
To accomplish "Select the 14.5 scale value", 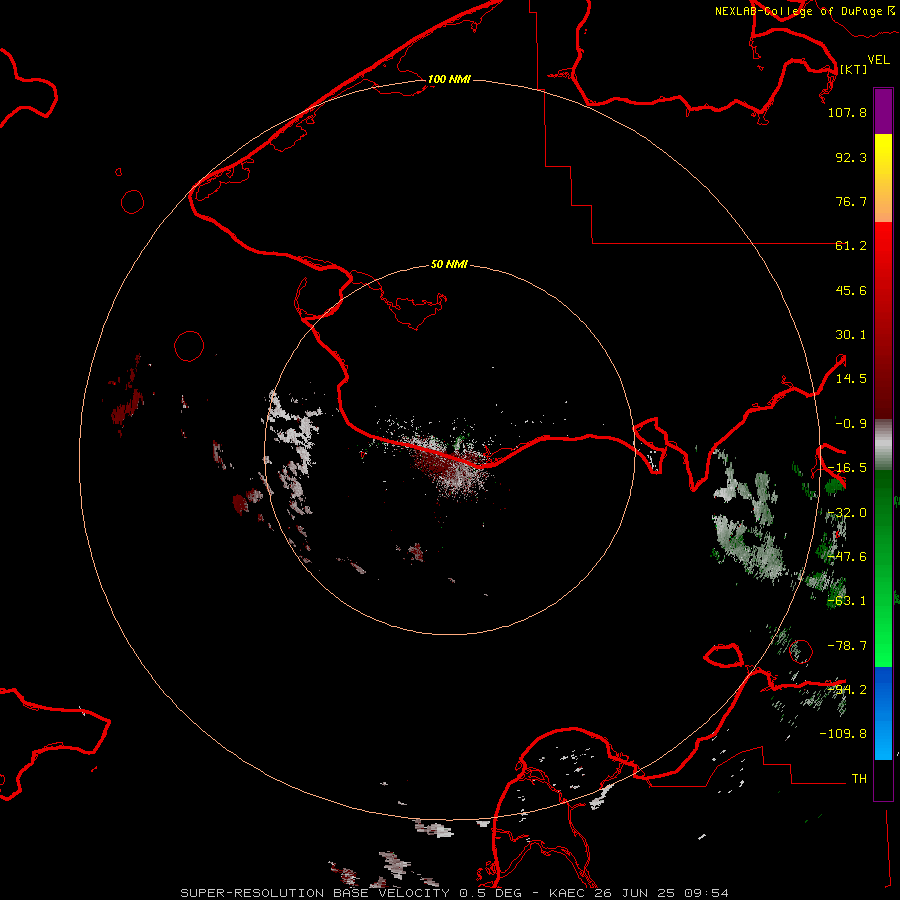I will [851, 379].
